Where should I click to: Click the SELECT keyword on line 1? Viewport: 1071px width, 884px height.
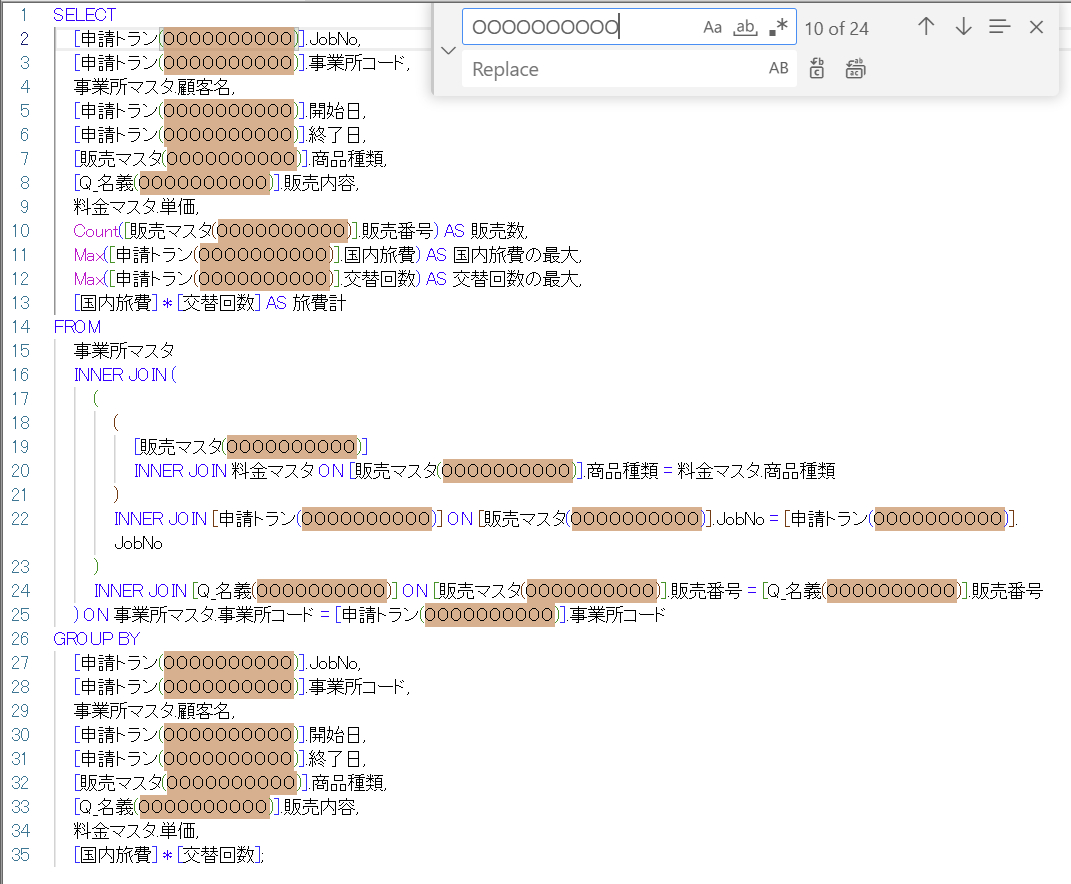(x=84, y=14)
